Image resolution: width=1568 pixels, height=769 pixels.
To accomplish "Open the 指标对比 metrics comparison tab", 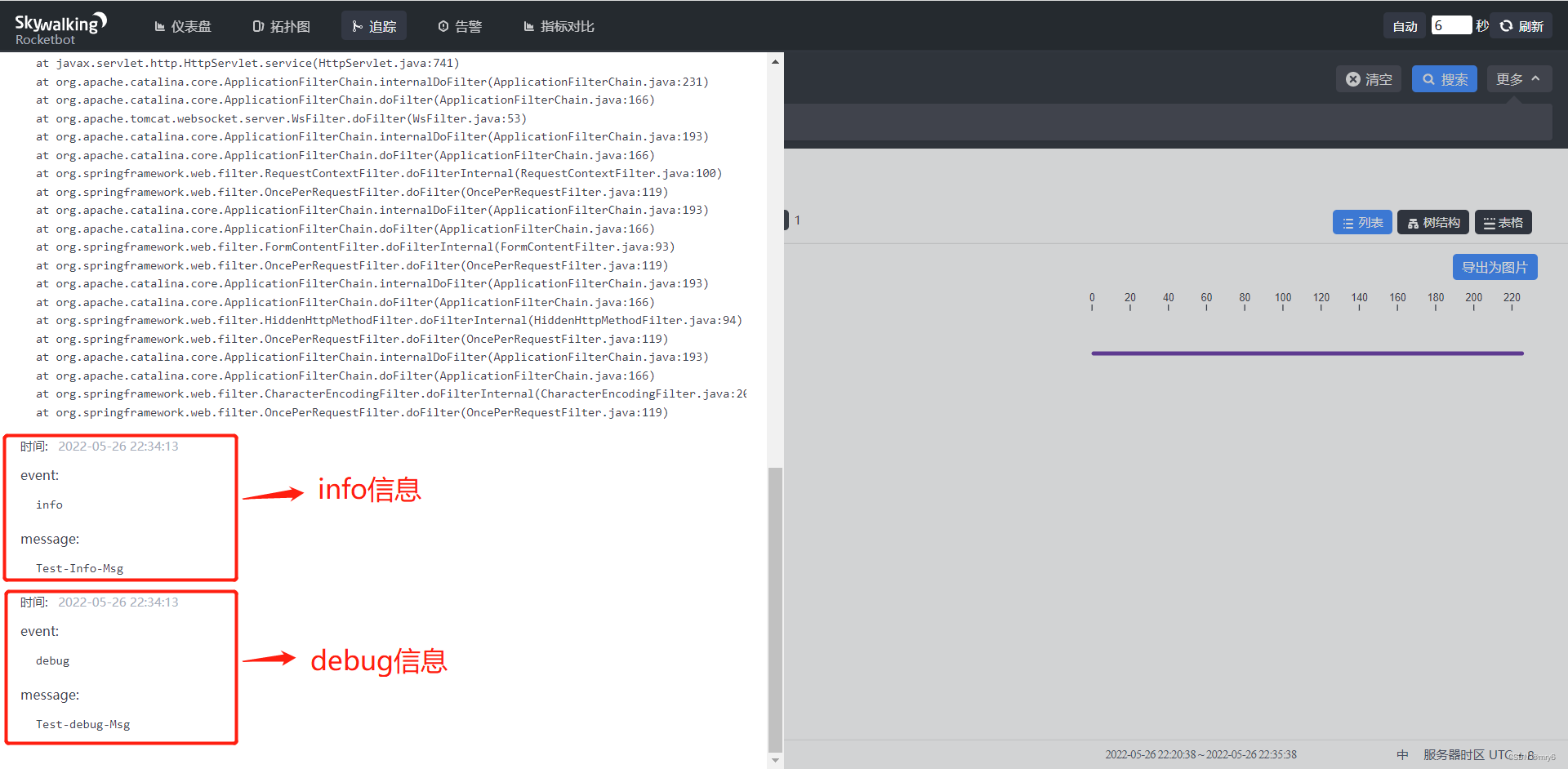I will pos(559,26).
